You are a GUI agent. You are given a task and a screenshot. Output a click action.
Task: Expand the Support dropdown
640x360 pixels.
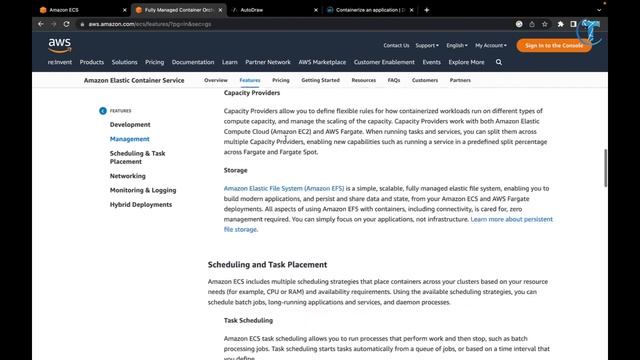point(427,45)
